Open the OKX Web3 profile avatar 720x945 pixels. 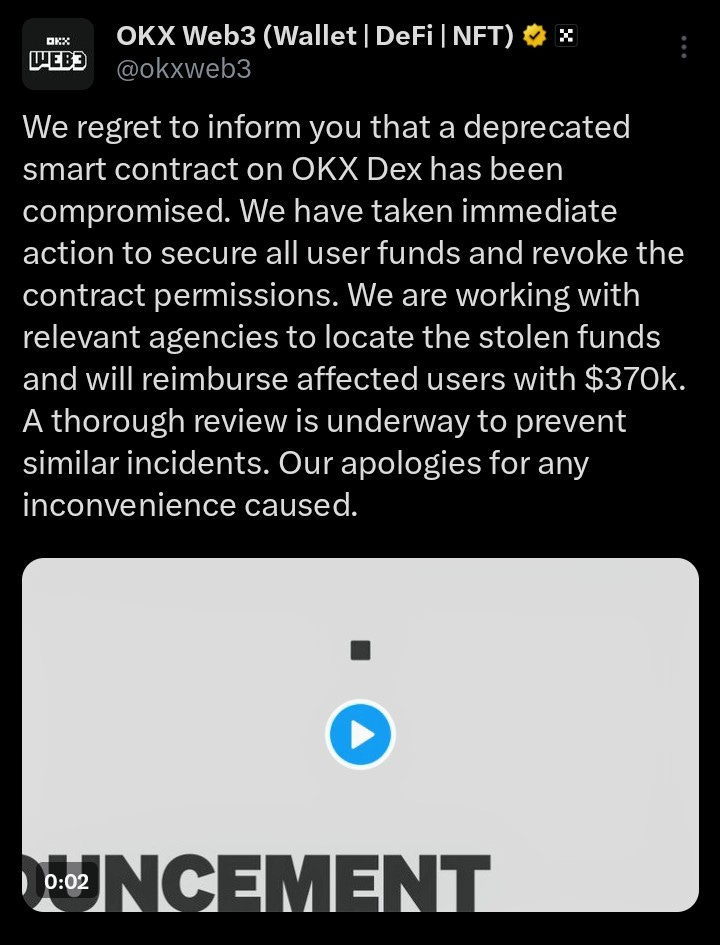pos(58,54)
